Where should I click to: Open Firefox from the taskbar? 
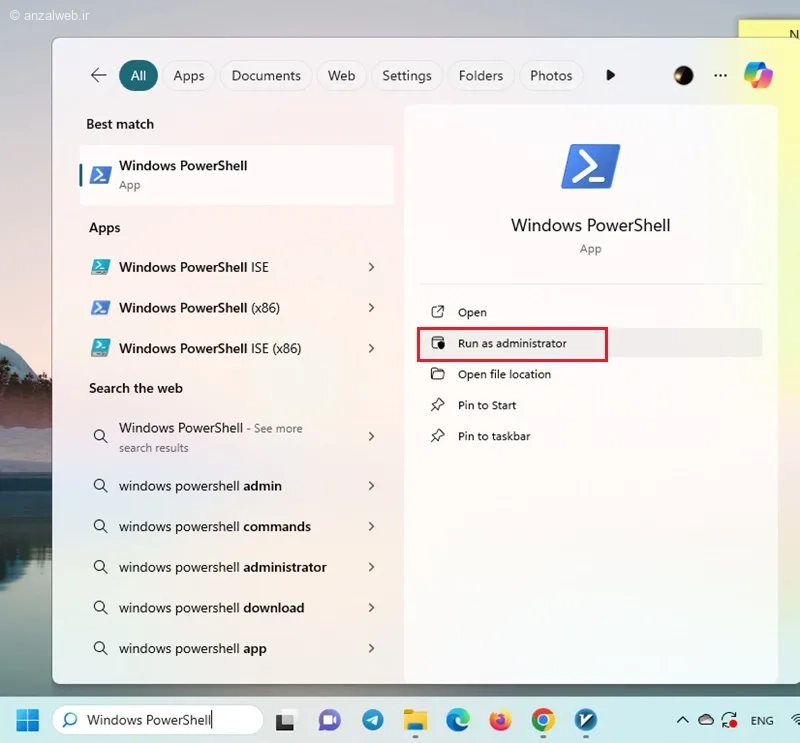click(500, 719)
